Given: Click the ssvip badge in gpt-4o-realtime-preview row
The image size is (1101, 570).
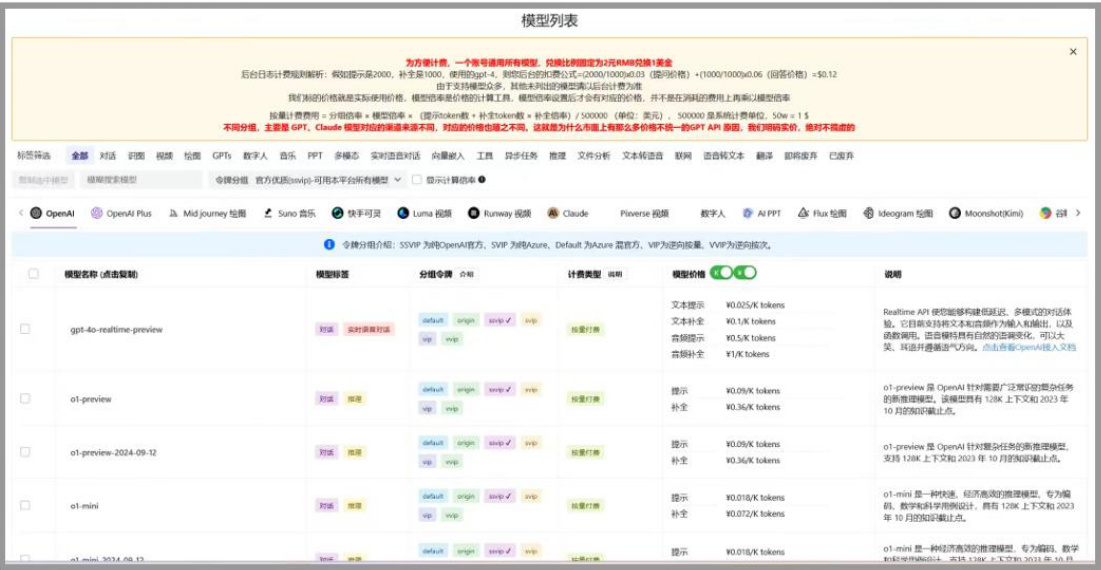Looking at the screenshot, I should (500, 319).
